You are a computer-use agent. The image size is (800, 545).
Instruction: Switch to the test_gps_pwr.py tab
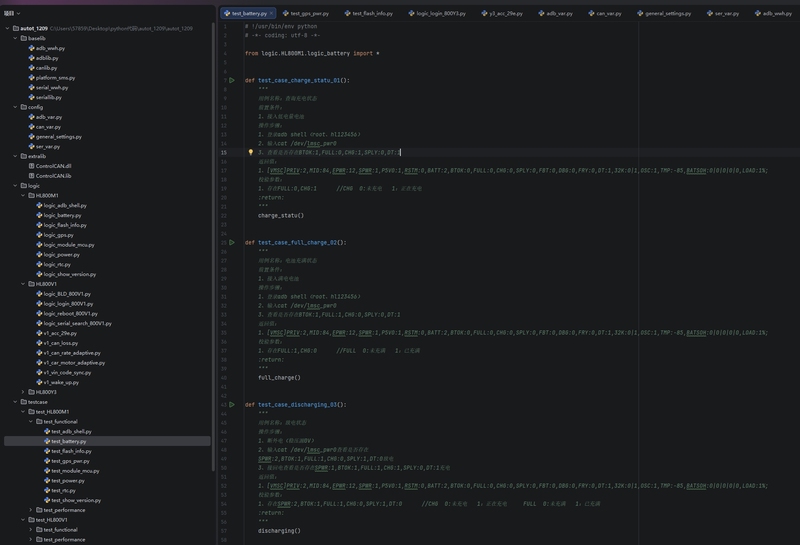(312, 14)
